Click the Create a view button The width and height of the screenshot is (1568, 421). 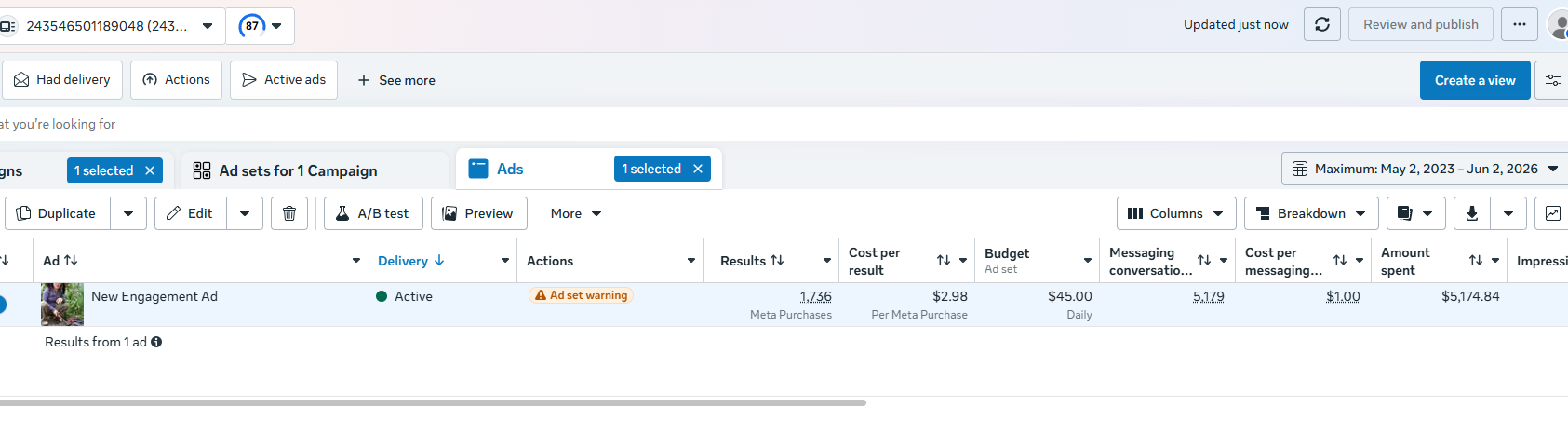[1475, 80]
